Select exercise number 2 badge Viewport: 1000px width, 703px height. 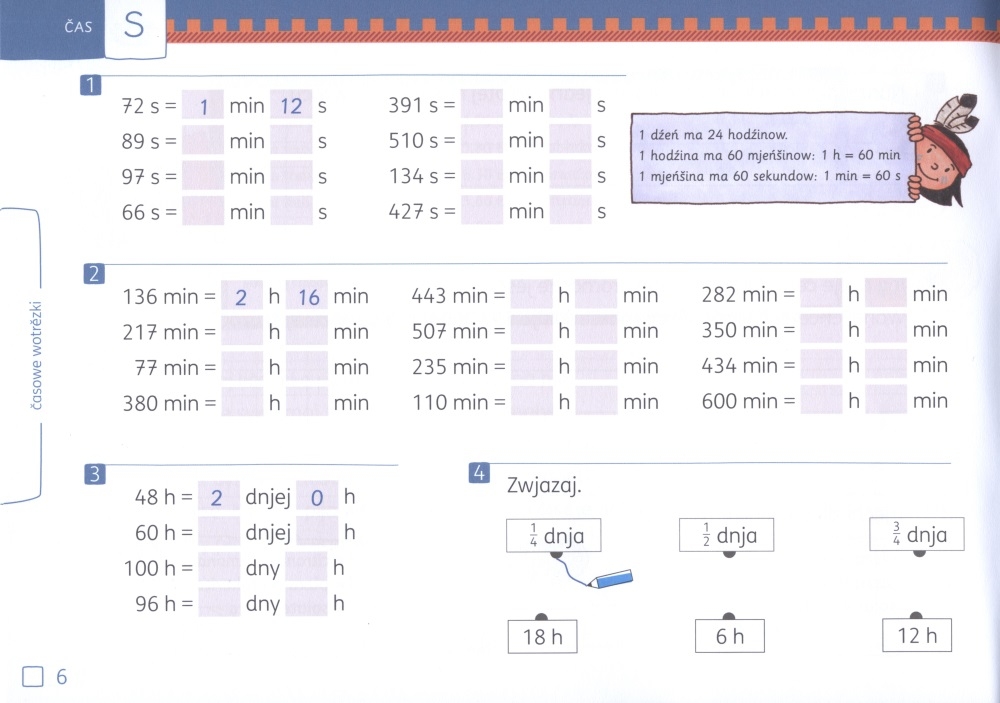(92, 273)
